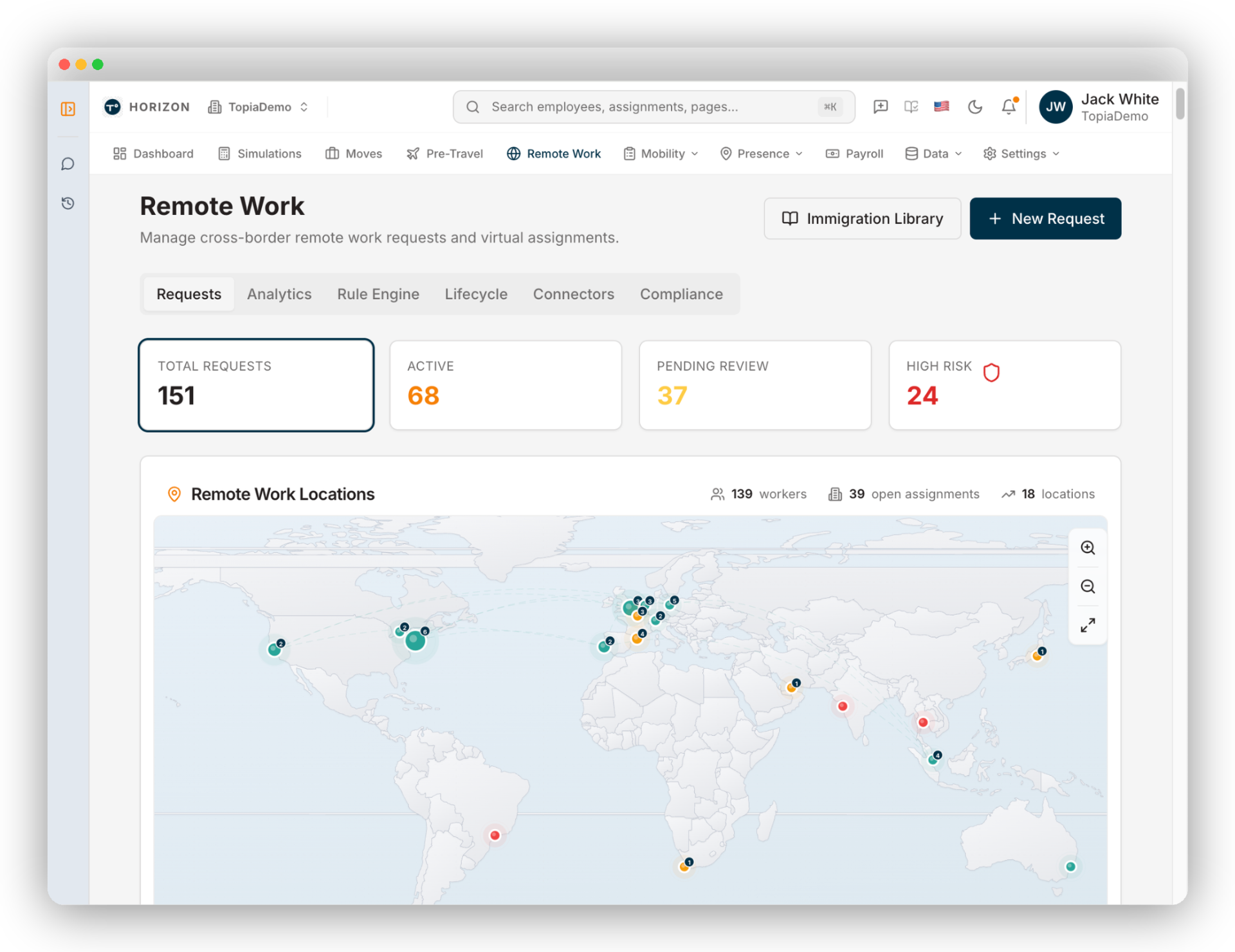Open the book guide icon in header

(911, 107)
